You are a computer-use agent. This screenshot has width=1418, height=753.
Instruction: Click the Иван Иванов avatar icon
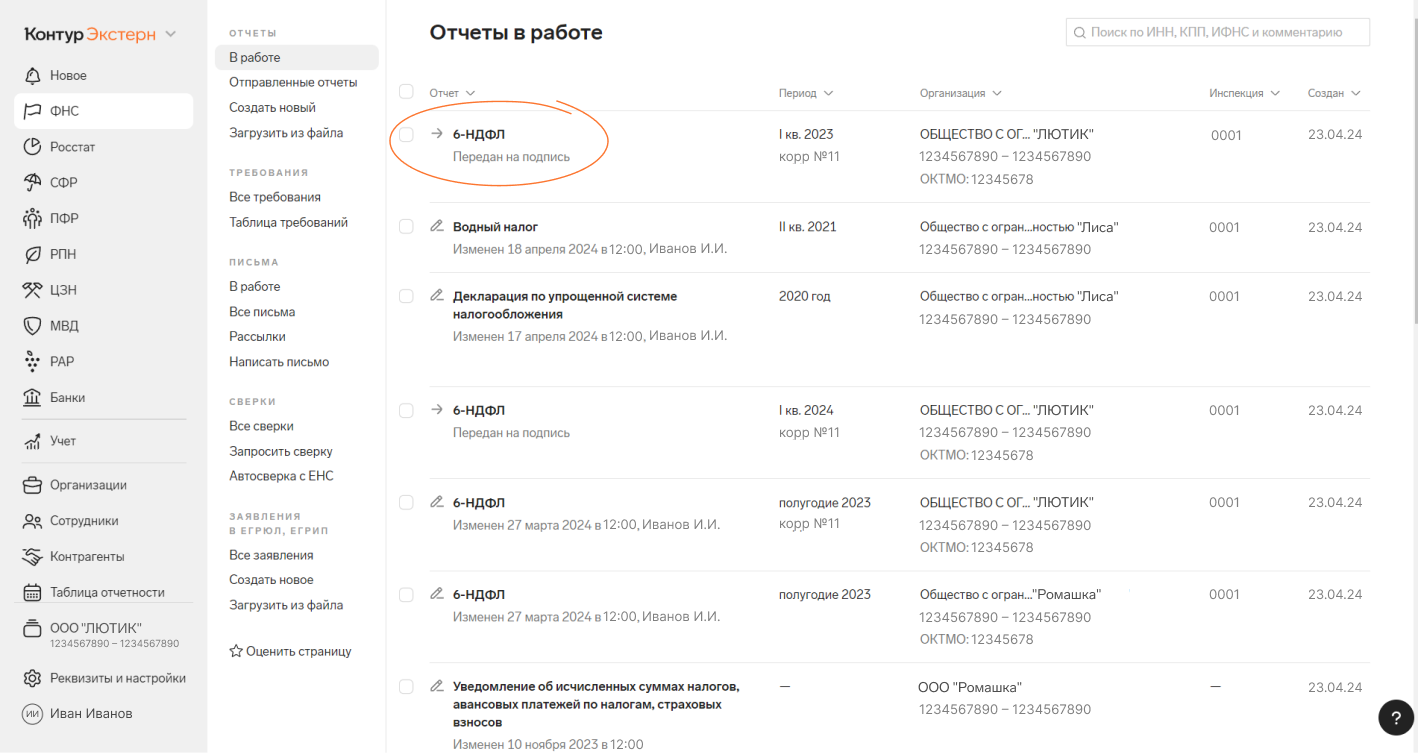32,714
